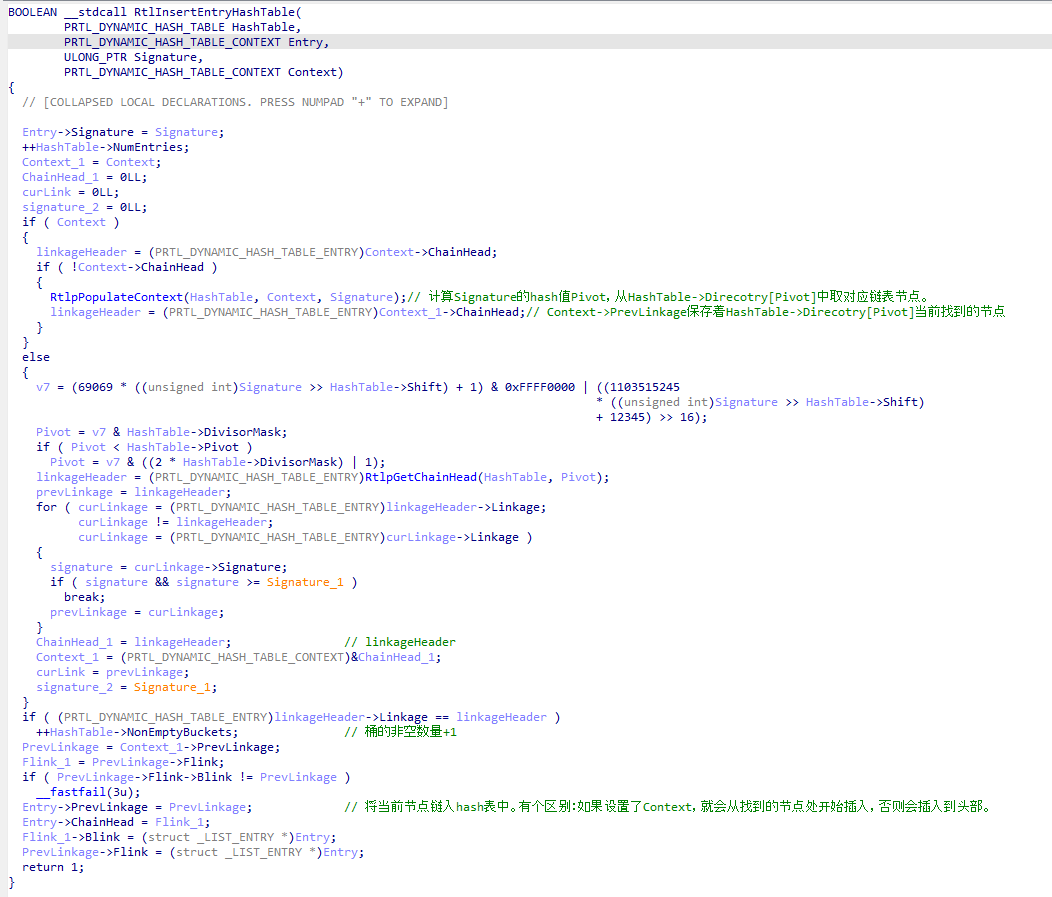Click 'Entry->ChainHead = Flink_1;' line
This screenshot has height=897, width=1052.
point(116,822)
